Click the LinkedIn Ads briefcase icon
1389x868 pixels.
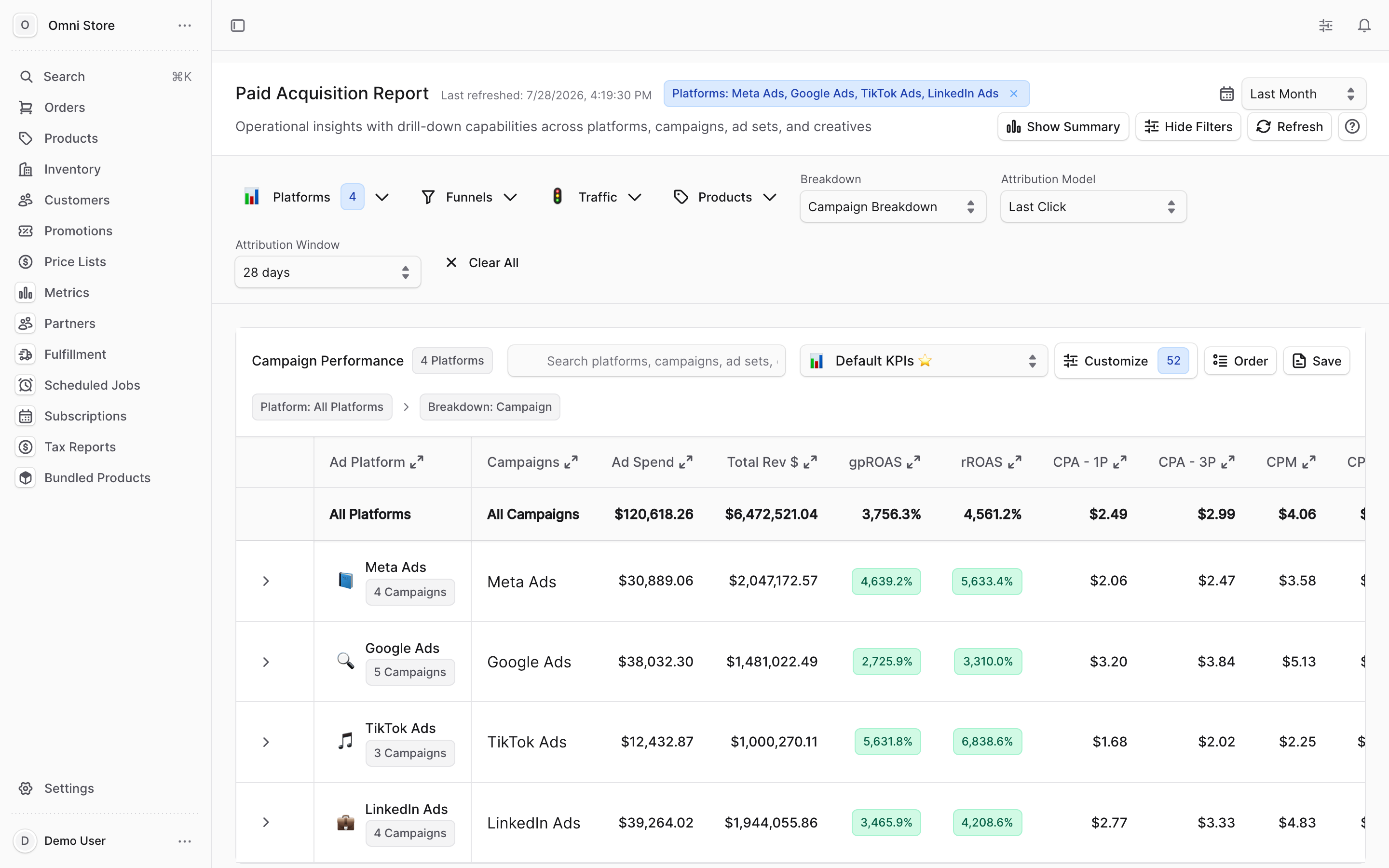coord(345,822)
